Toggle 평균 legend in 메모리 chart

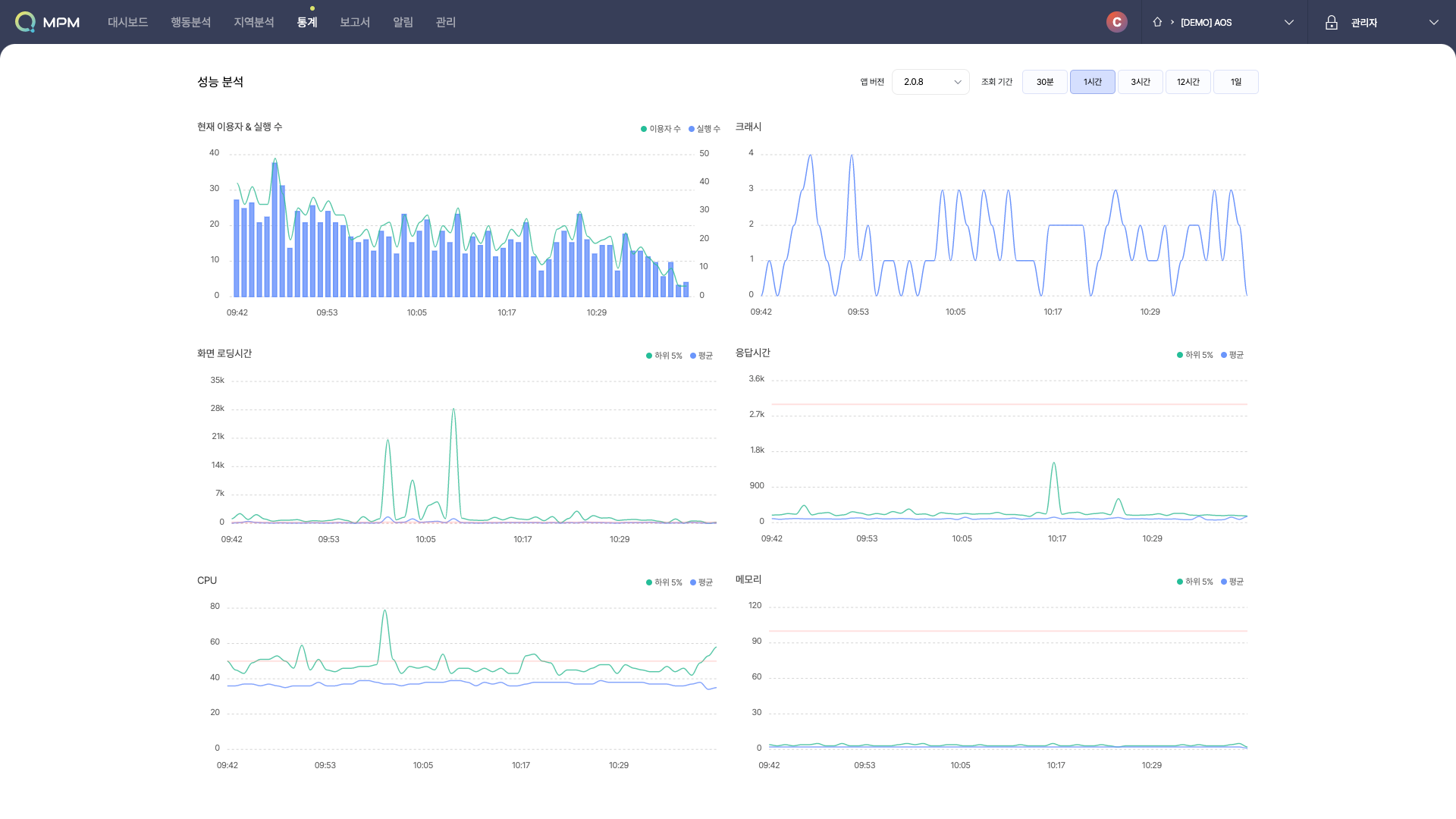point(1224,582)
